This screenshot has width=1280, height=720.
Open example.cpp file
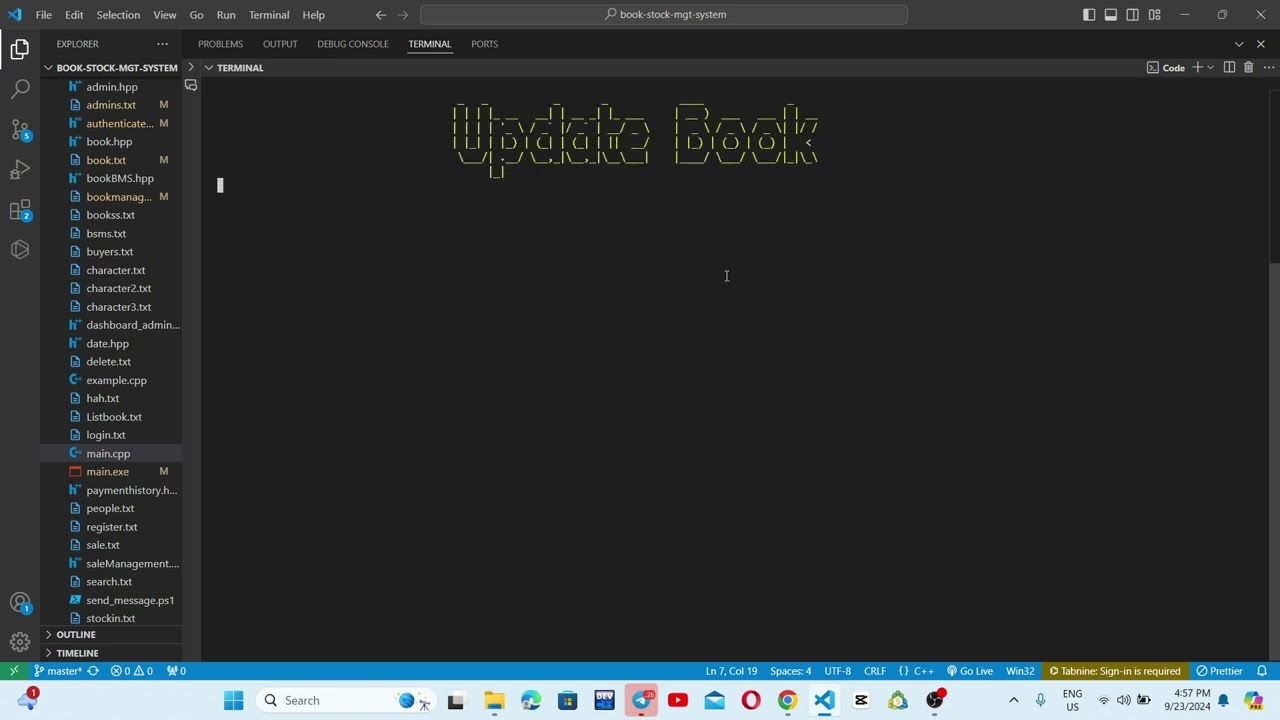[x=111, y=381]
